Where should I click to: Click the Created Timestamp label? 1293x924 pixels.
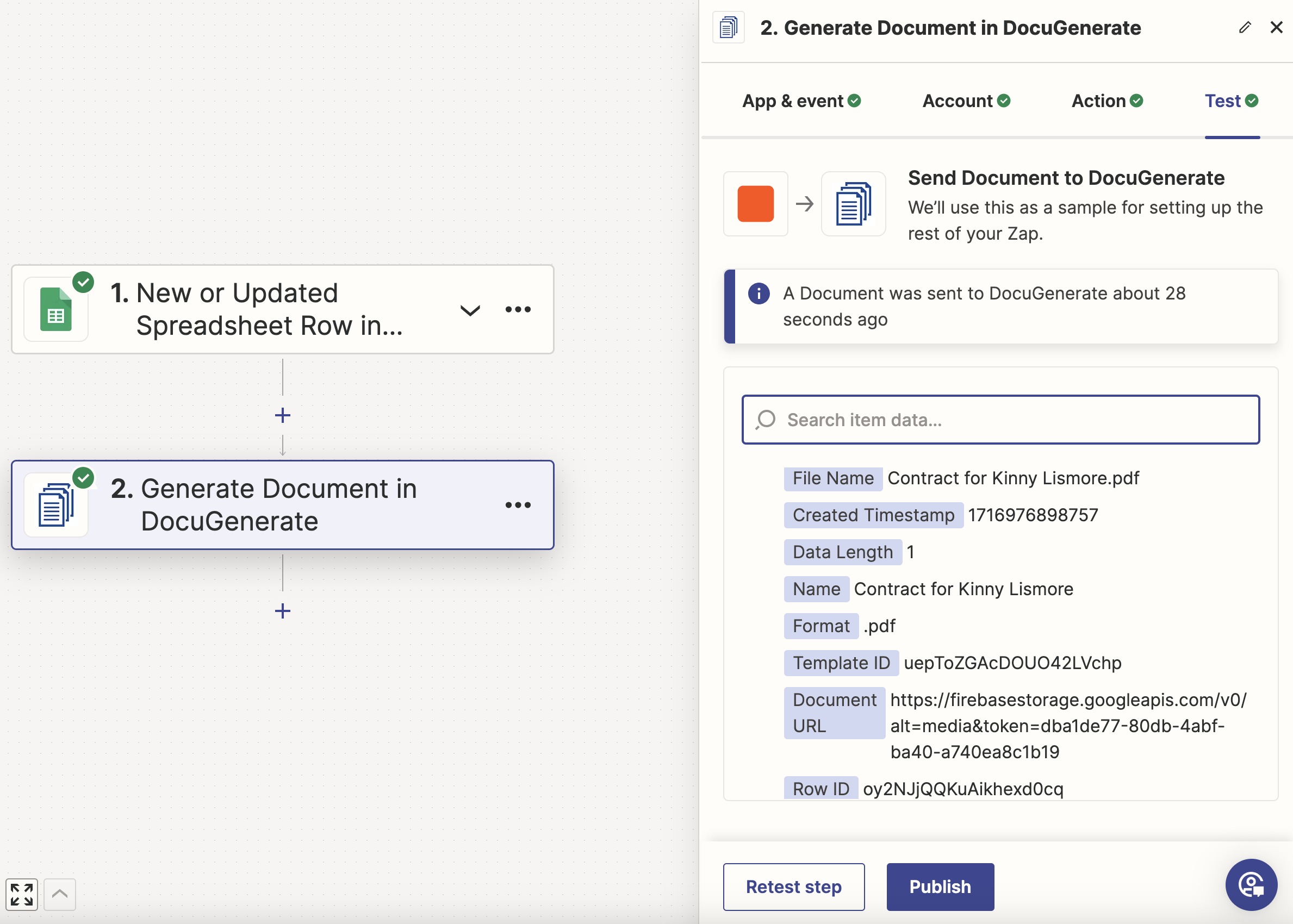click(x=874, y=515)
